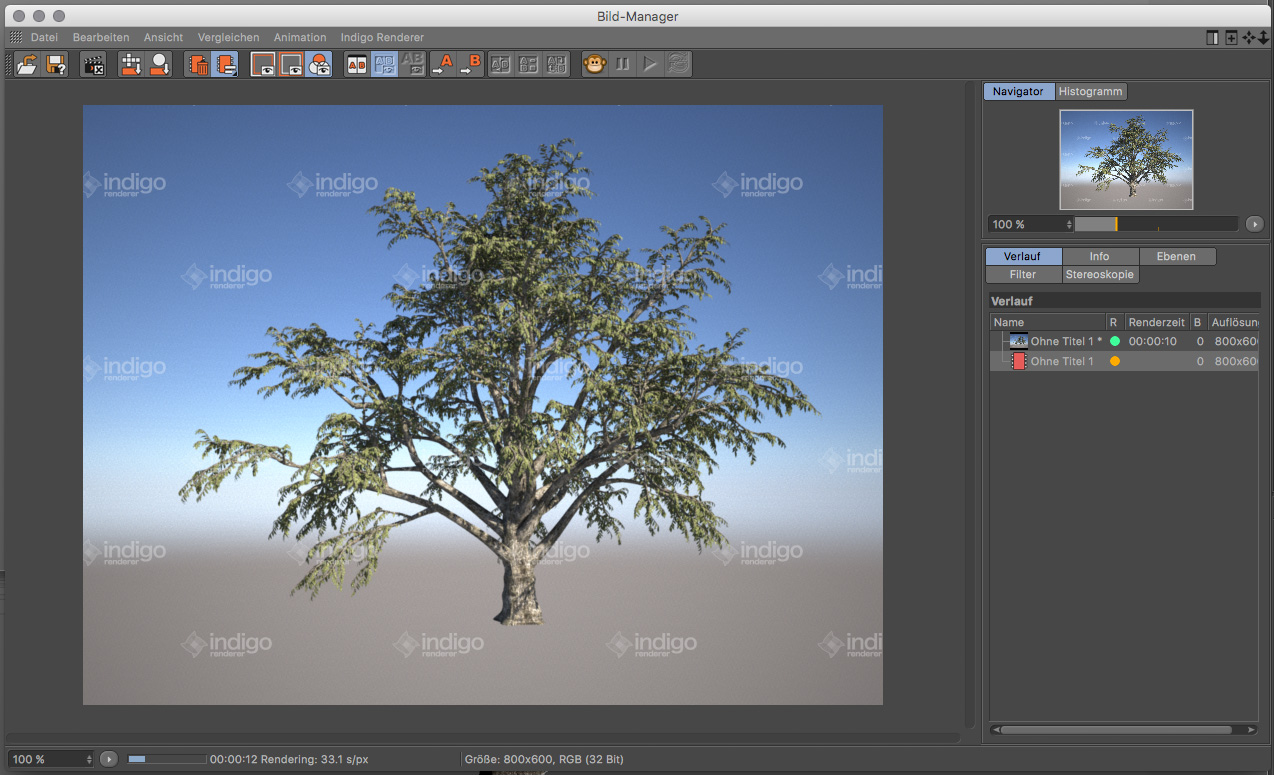Click the B column header
The height and width of the screenshot is (775, 1274).
(x=1198, y=322)
